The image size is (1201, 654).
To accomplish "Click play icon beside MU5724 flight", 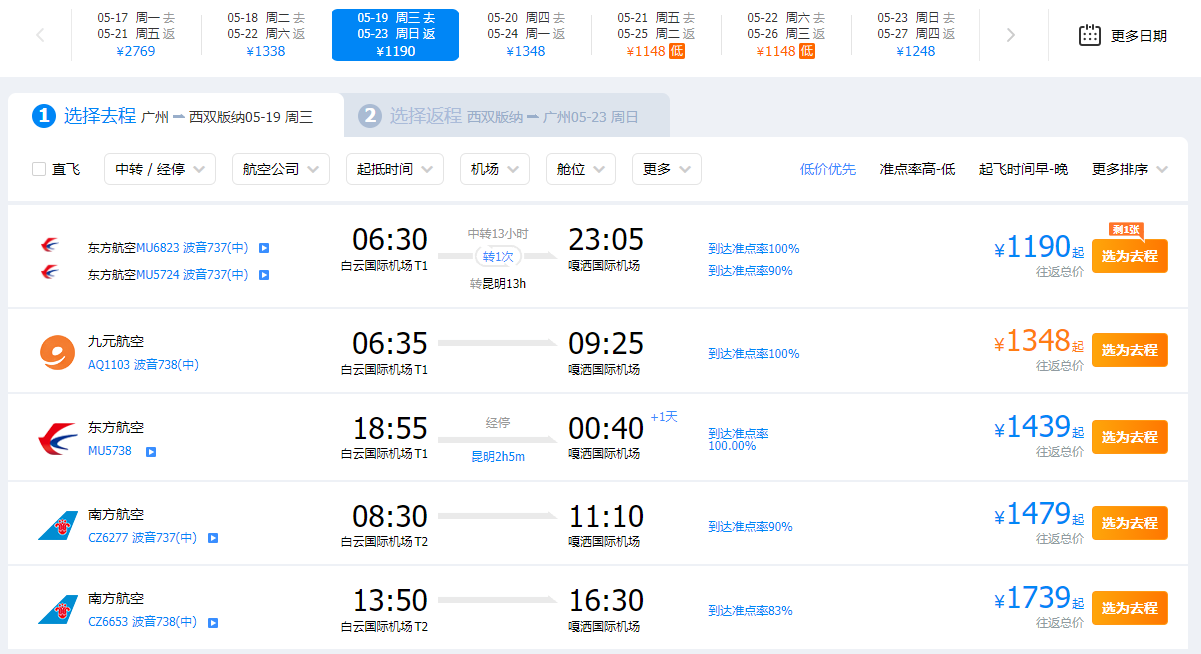I will click(x=264, y=274).
